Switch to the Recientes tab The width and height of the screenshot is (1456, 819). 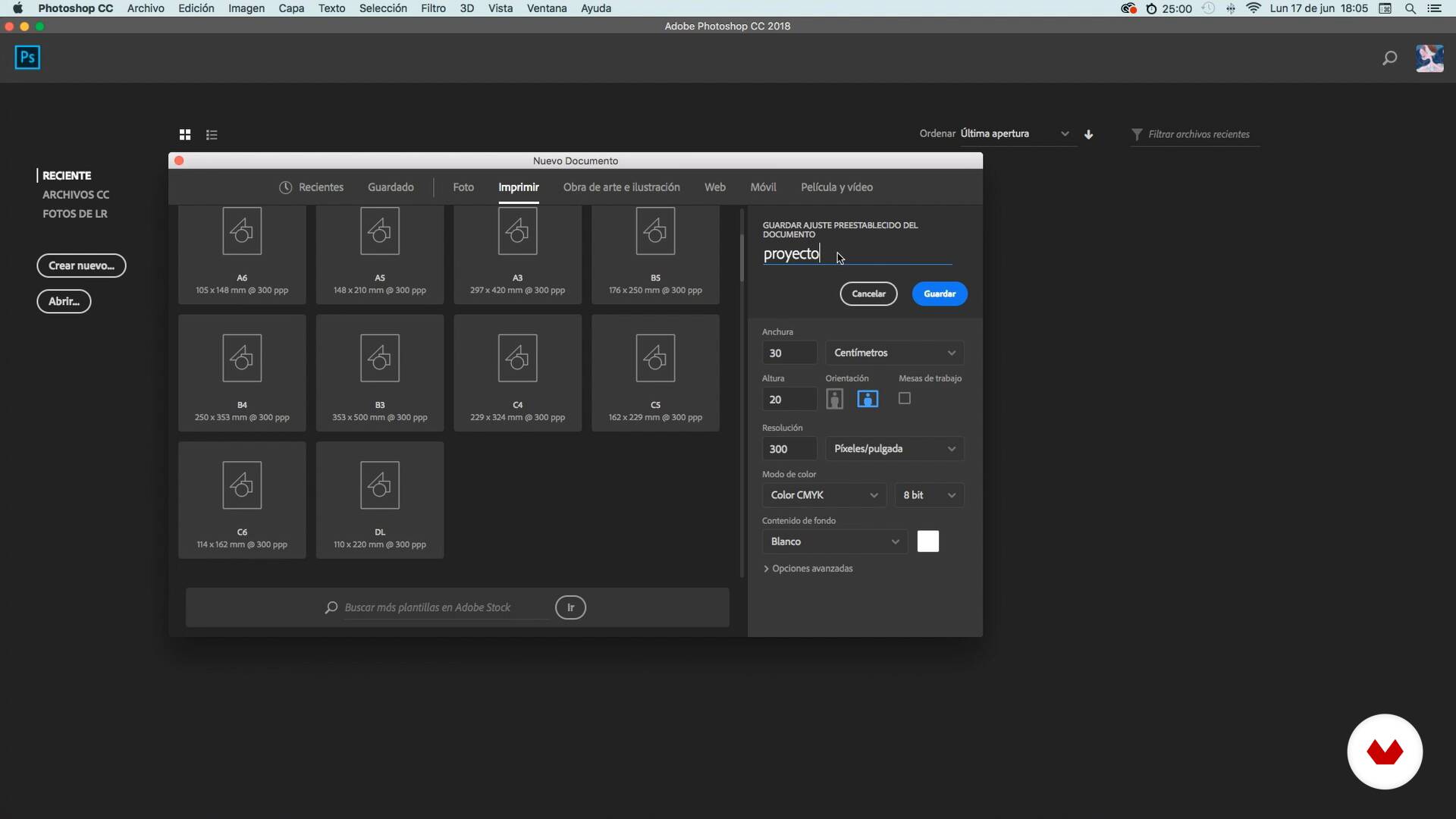312,187
